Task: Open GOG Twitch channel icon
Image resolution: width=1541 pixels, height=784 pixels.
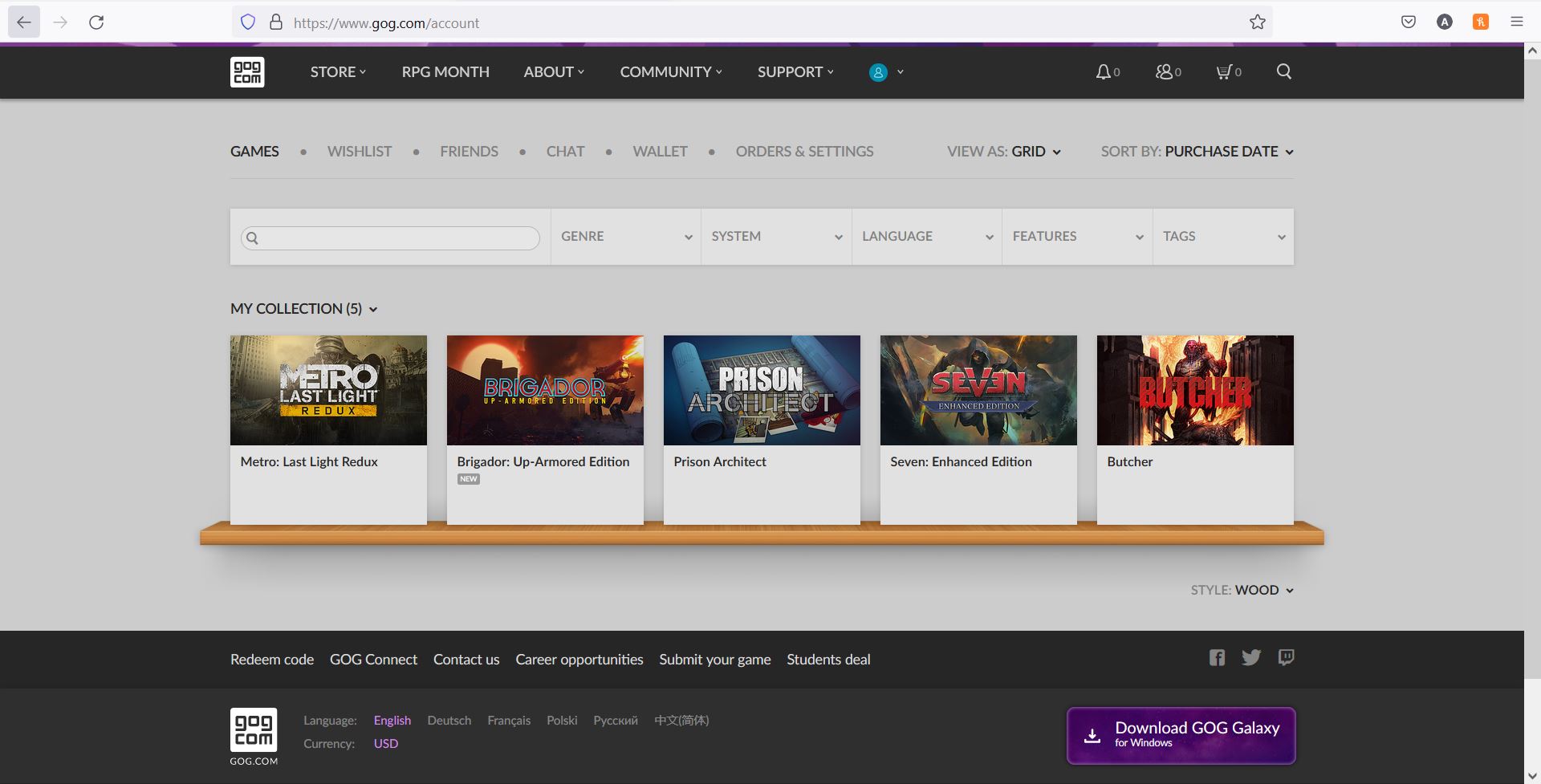Action: (1286, 658)
